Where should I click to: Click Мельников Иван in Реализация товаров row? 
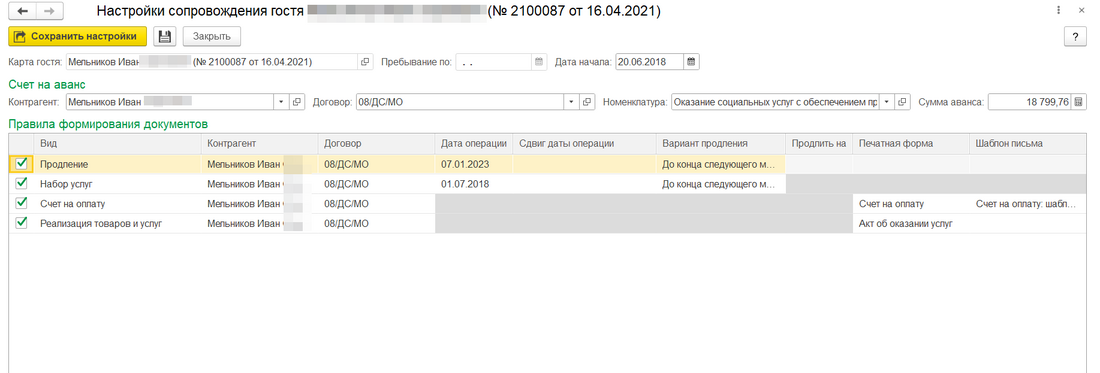click(260, 224)
